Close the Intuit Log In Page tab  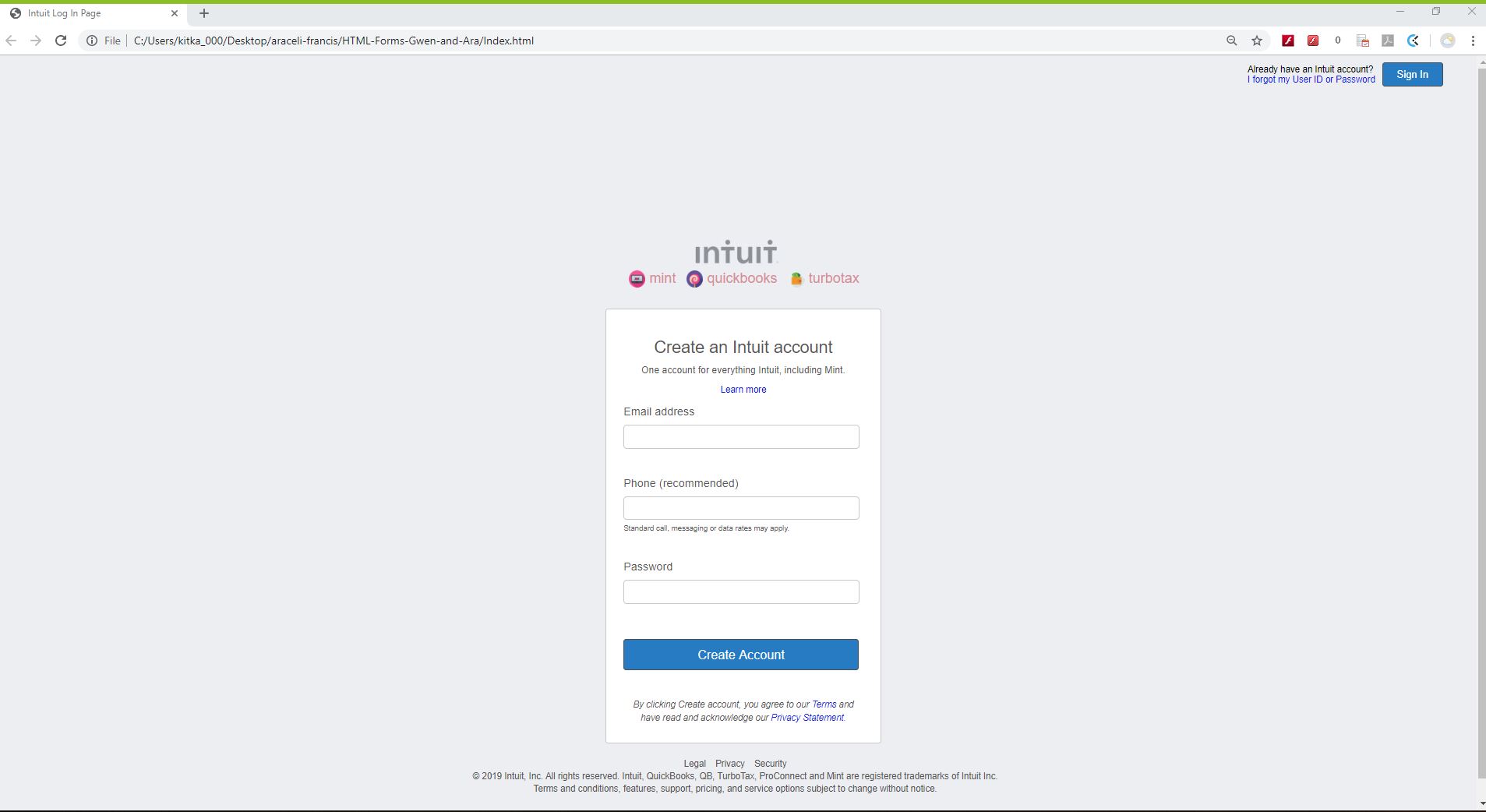175,13
